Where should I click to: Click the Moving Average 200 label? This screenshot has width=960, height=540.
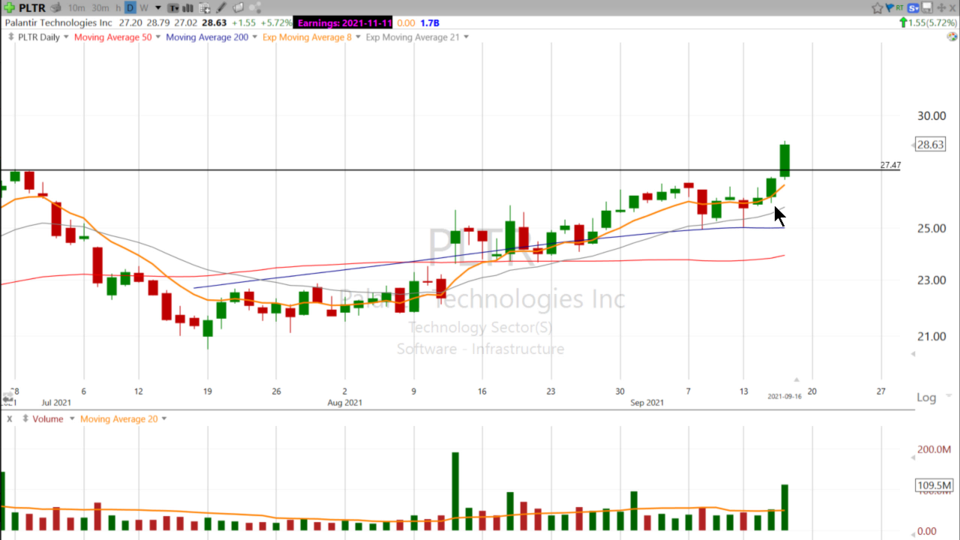point(207,37)
